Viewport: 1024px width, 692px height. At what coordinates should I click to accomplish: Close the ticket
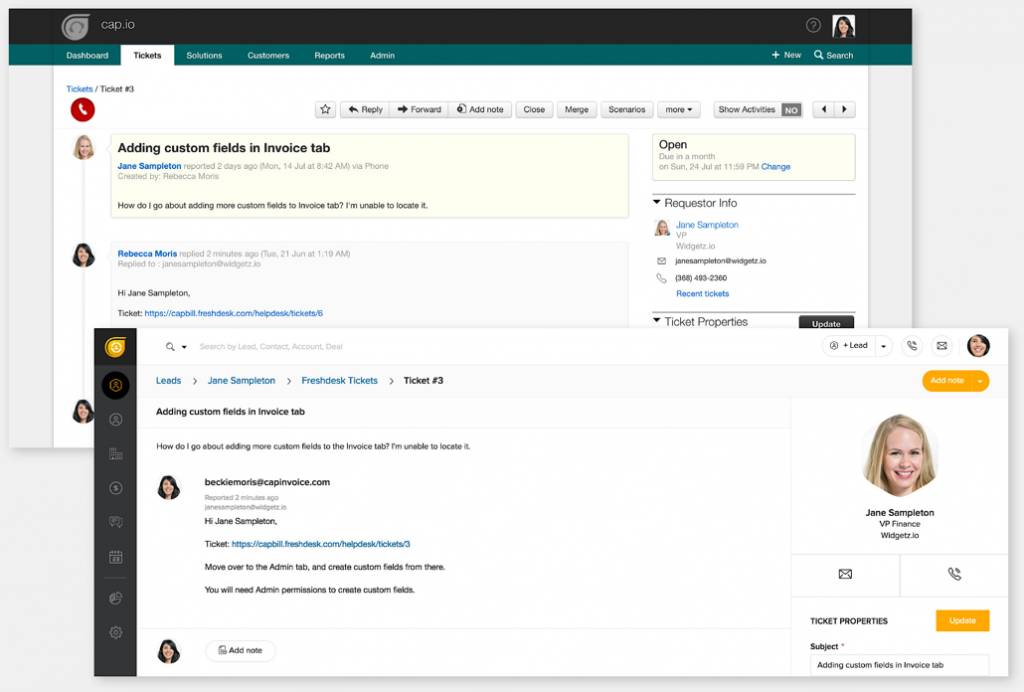point(534,110)
